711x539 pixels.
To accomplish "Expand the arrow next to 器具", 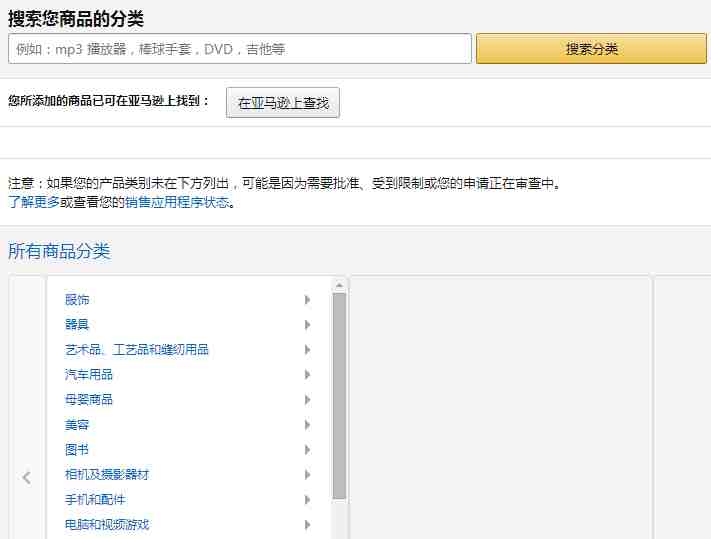I will click(x=307, y=325).
